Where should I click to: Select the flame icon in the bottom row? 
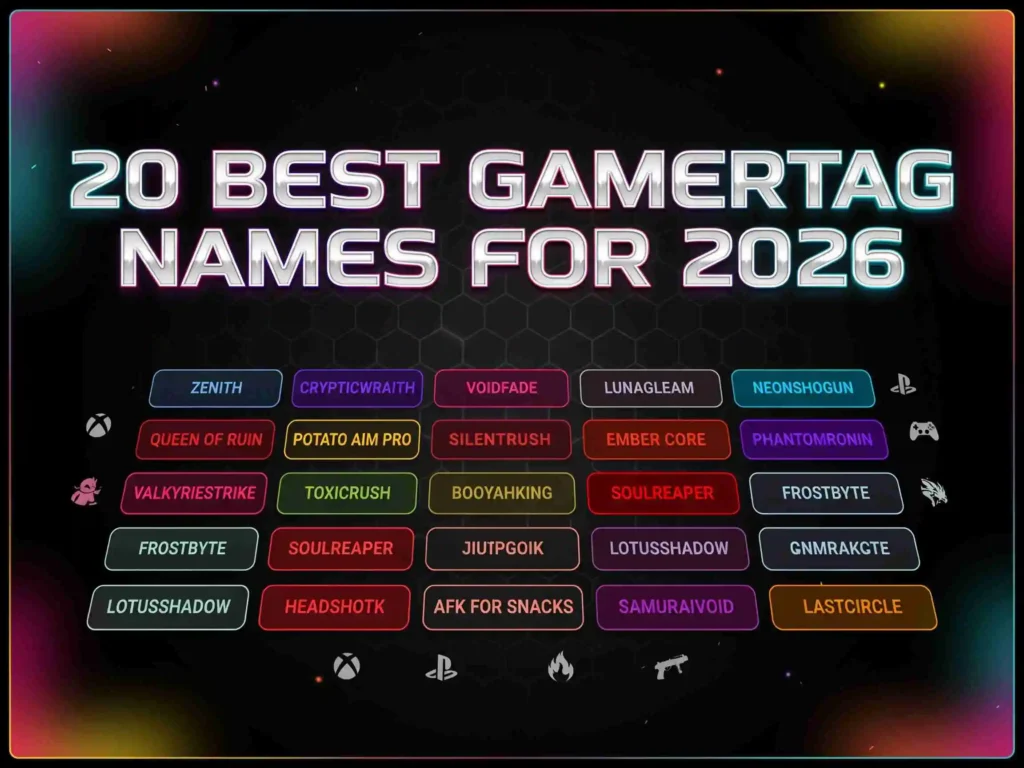click(x=561, y=667)
